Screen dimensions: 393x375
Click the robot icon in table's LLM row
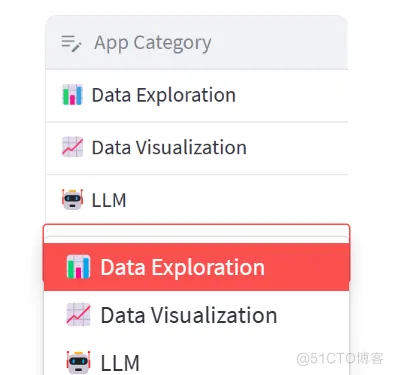(x=72, y=199)
